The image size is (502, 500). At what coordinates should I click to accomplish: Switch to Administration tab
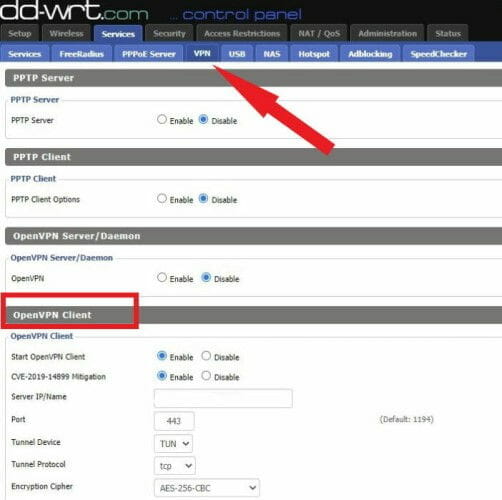(x=387, y=33)
